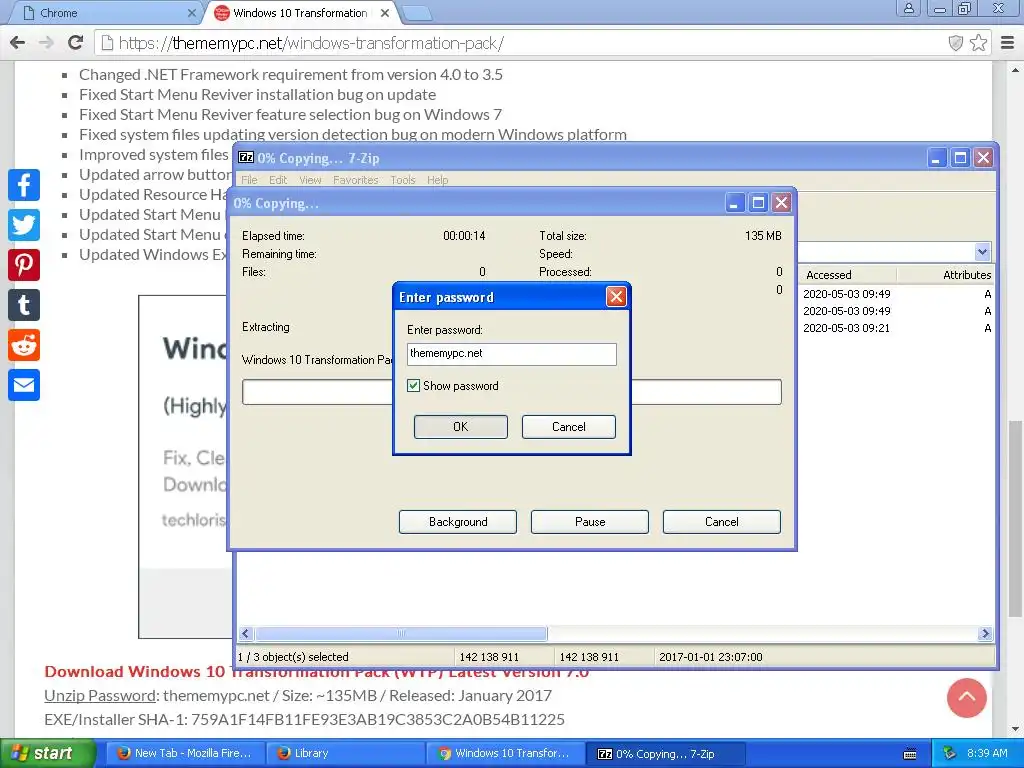
Task: Click the extraction progress bar
Action: click(x=511, y=392)
